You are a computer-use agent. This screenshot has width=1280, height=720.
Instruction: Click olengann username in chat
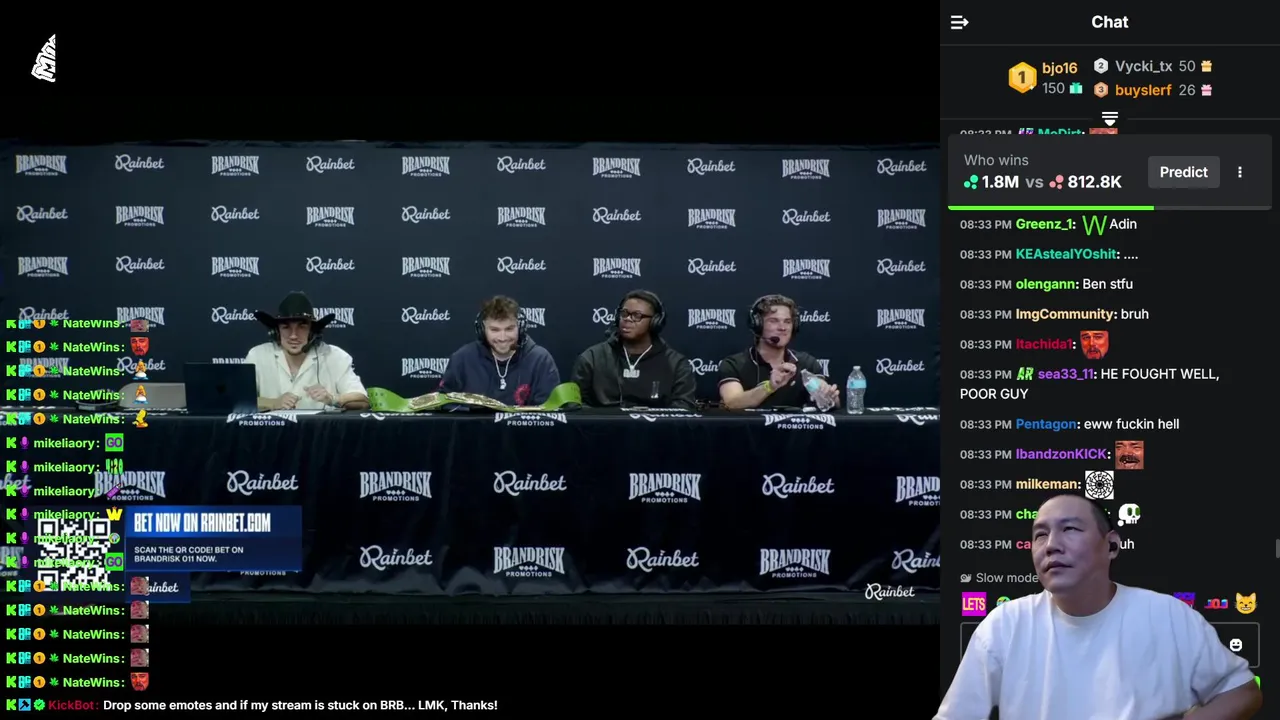pyautogui.click(x=1046, y=284)
